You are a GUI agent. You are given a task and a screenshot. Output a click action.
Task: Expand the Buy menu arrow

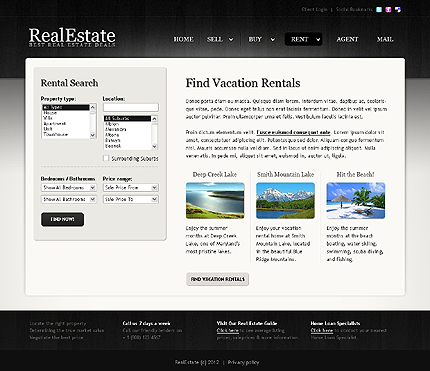pos(272,39)
